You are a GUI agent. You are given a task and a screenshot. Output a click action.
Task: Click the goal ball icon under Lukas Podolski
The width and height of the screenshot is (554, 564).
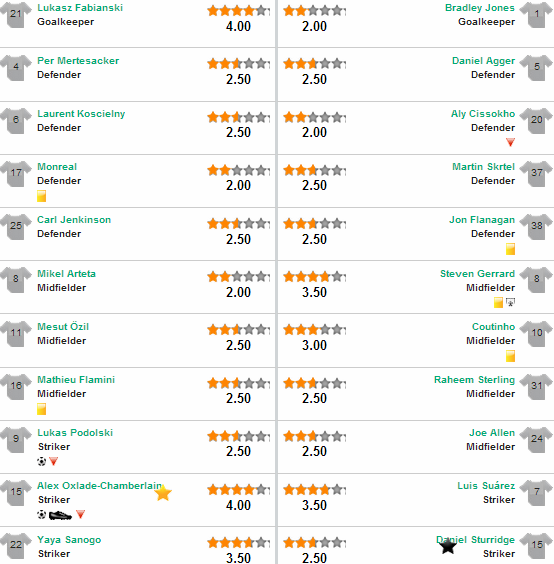click(42, 461)
